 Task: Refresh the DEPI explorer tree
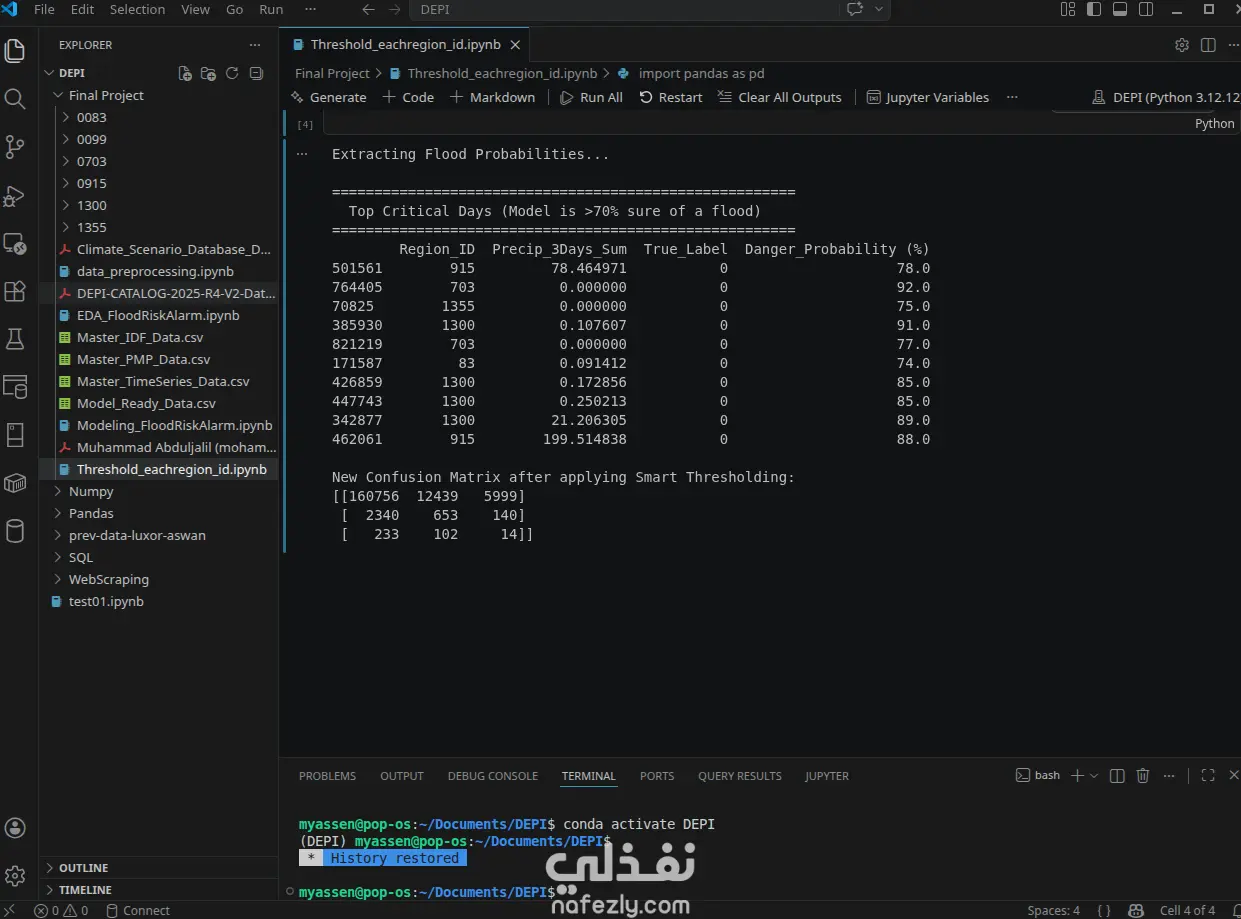point(232,73)
